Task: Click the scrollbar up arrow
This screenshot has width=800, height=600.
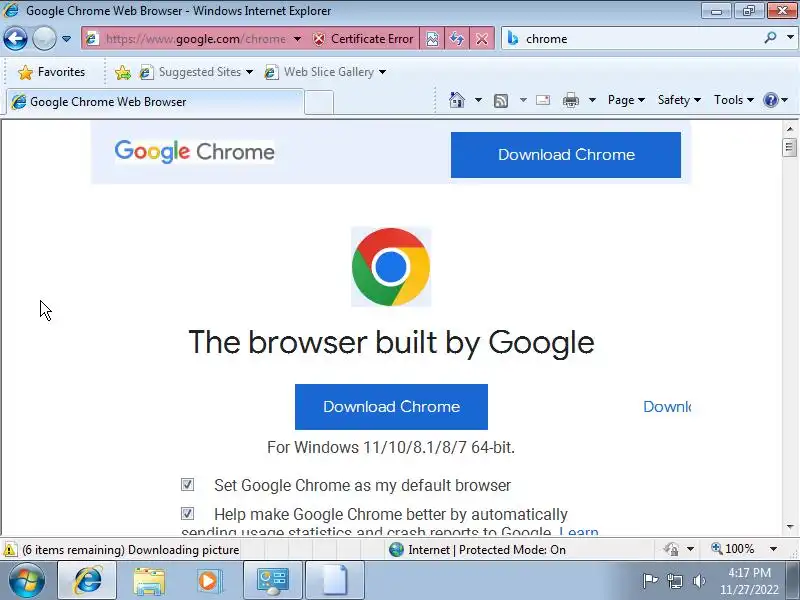Action: (790, 129)
